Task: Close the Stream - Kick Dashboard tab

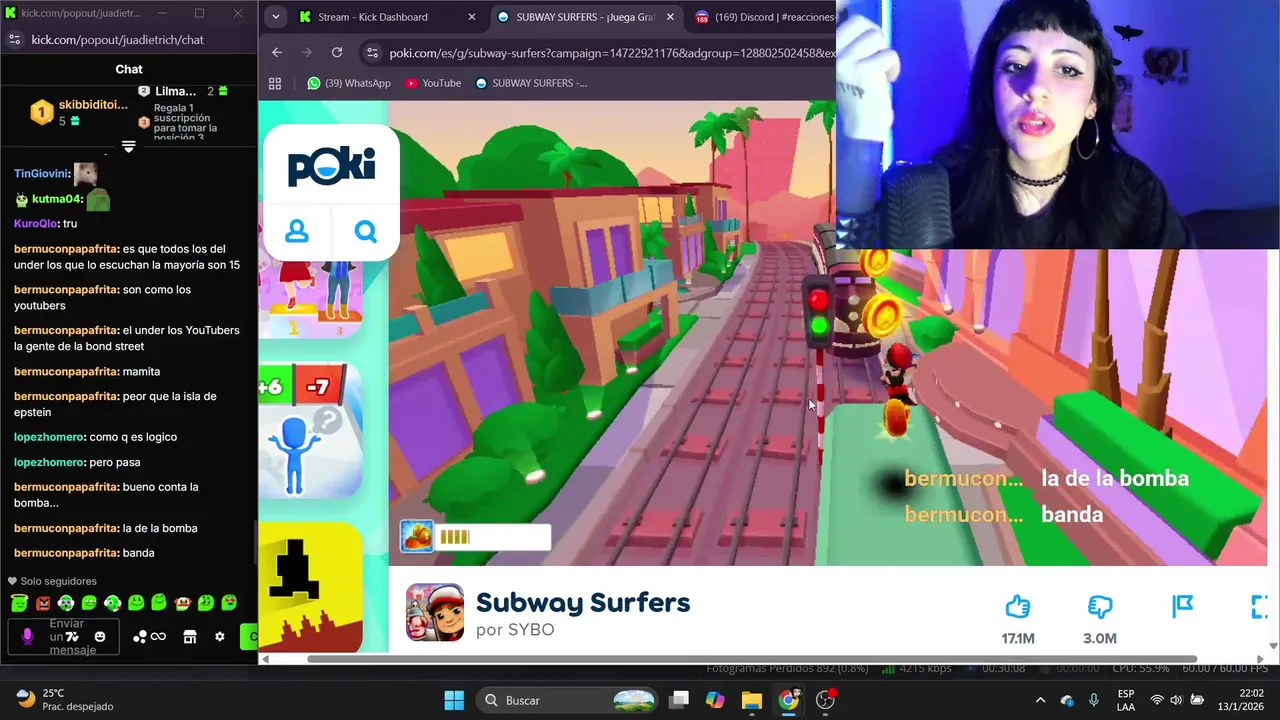Action: pyautogui.click(x=472, y=17)
